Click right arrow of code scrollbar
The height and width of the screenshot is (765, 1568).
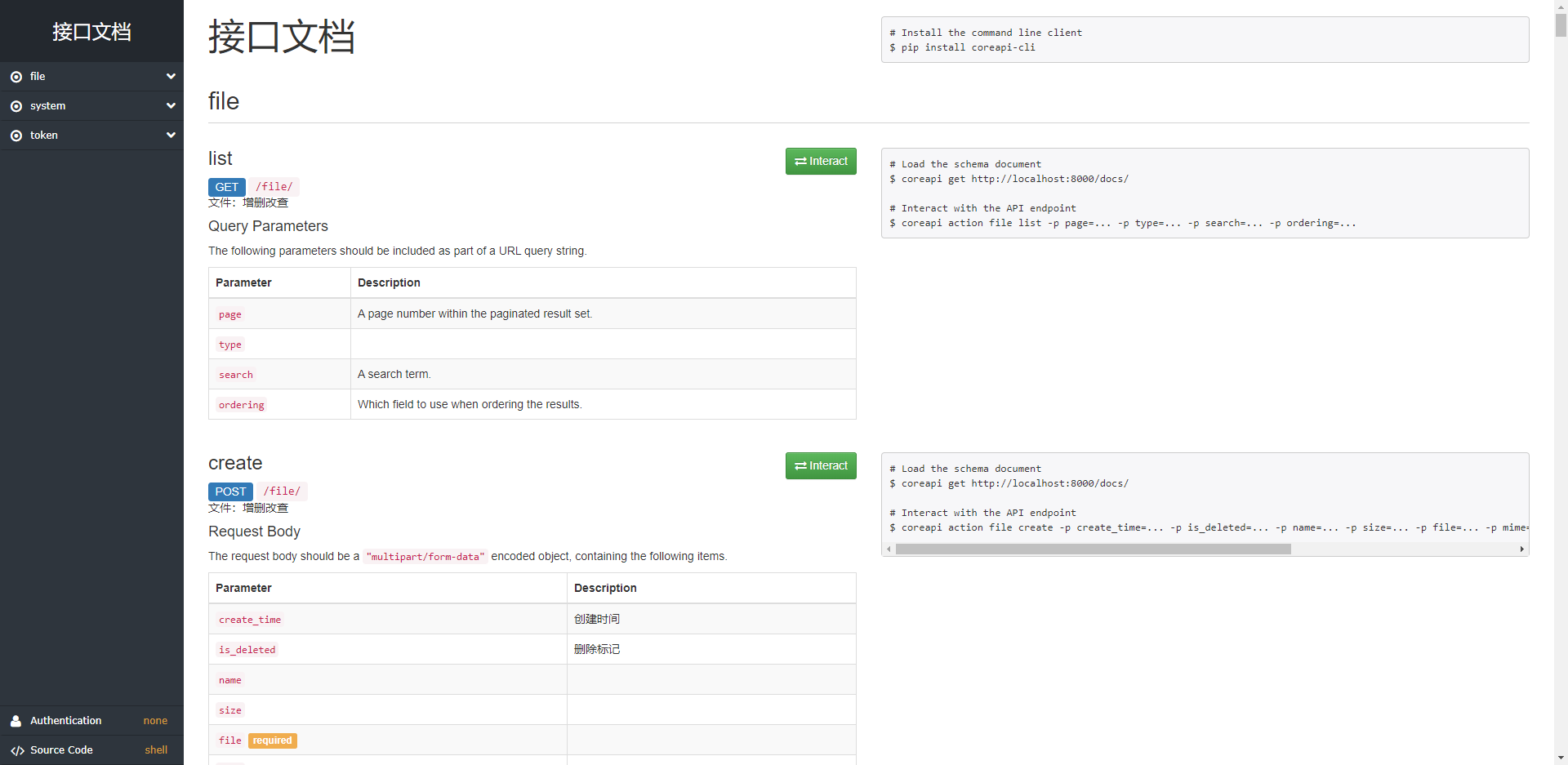(1521, 549)
